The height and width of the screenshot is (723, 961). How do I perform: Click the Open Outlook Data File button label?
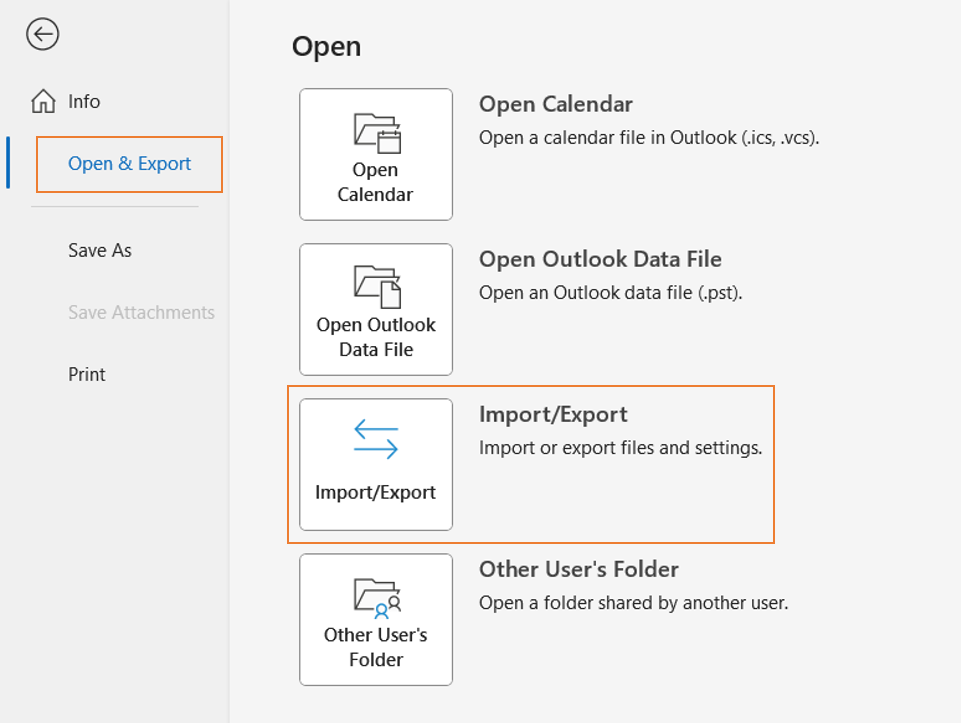(376, 337)
